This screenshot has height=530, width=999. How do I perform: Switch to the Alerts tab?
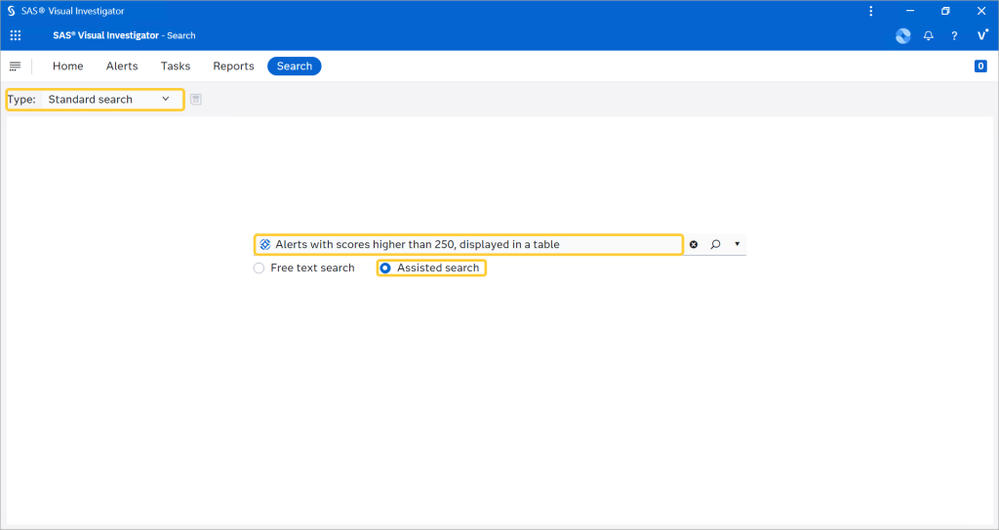coord(122,66)
